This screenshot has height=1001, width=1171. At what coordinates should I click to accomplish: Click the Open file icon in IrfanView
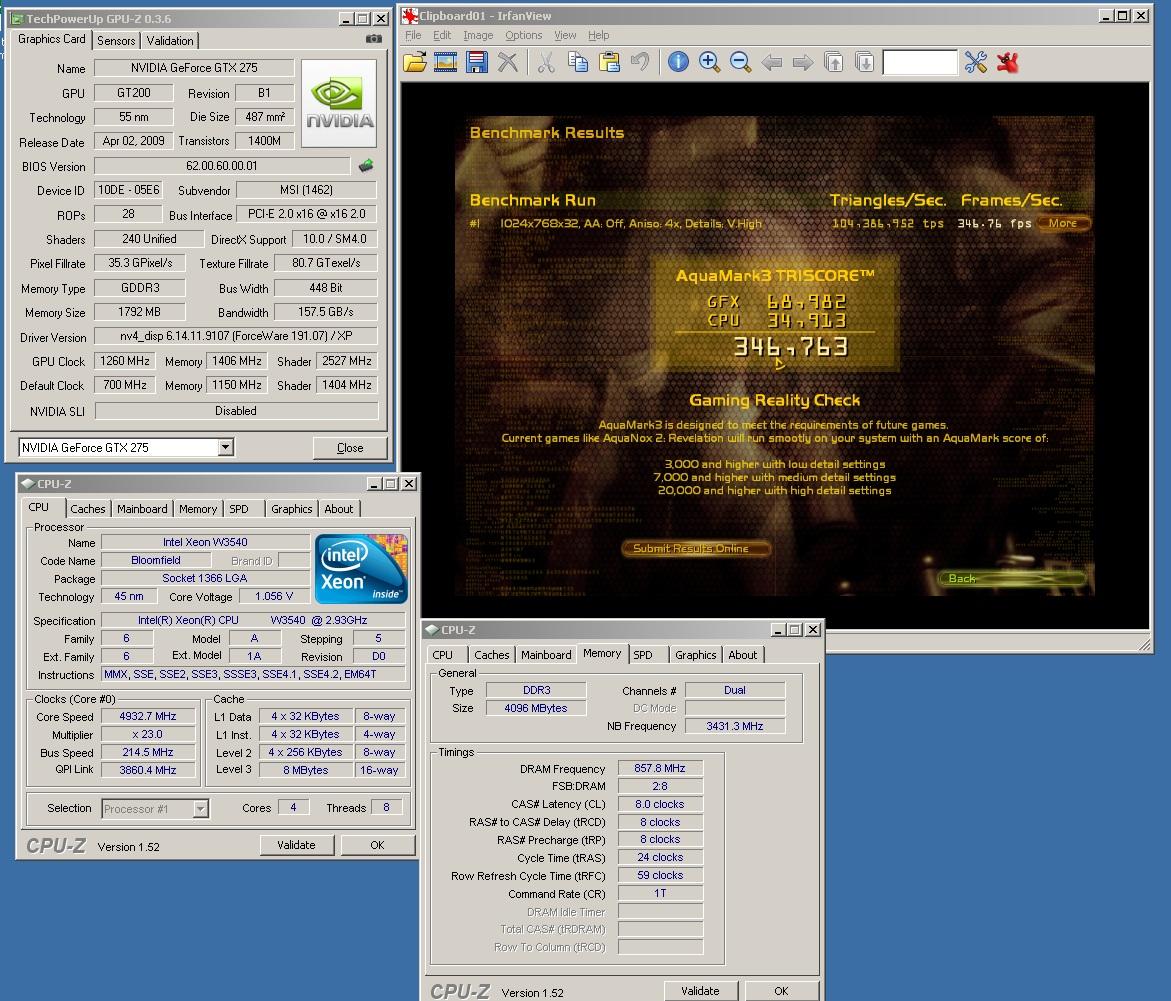pyautogui.click(x=414, y=62)
